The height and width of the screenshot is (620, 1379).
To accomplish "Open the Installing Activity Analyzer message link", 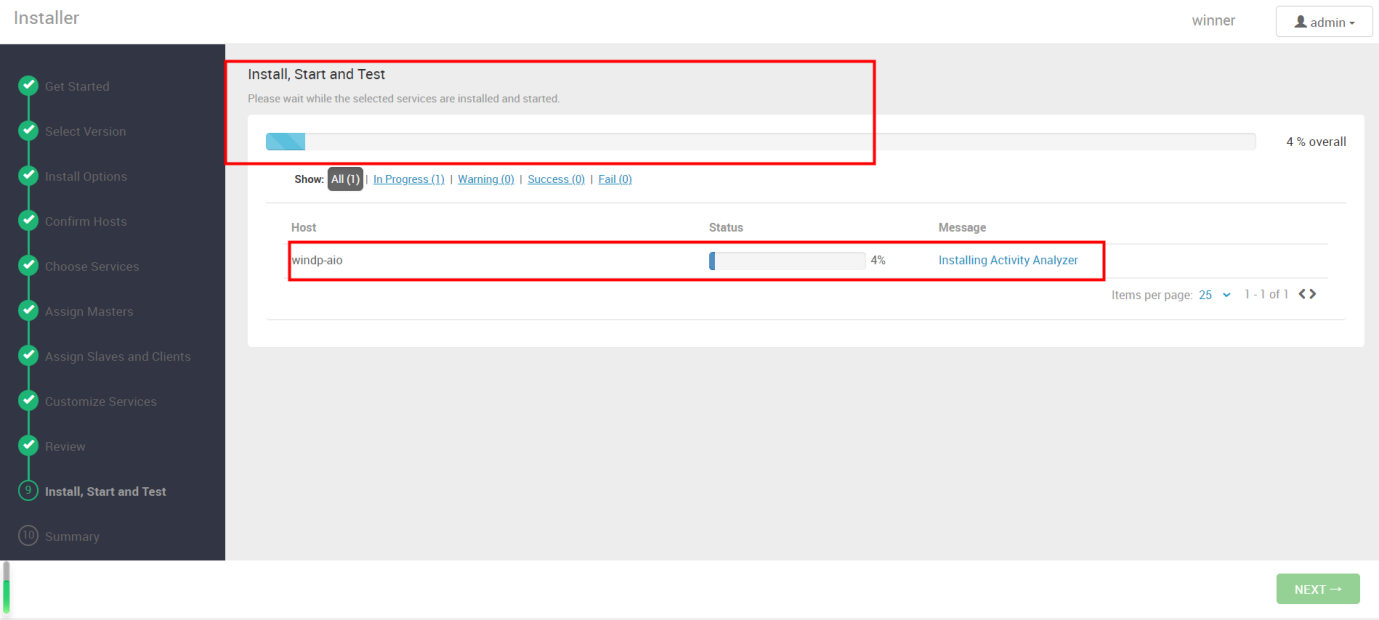I will click(1008, 260).
